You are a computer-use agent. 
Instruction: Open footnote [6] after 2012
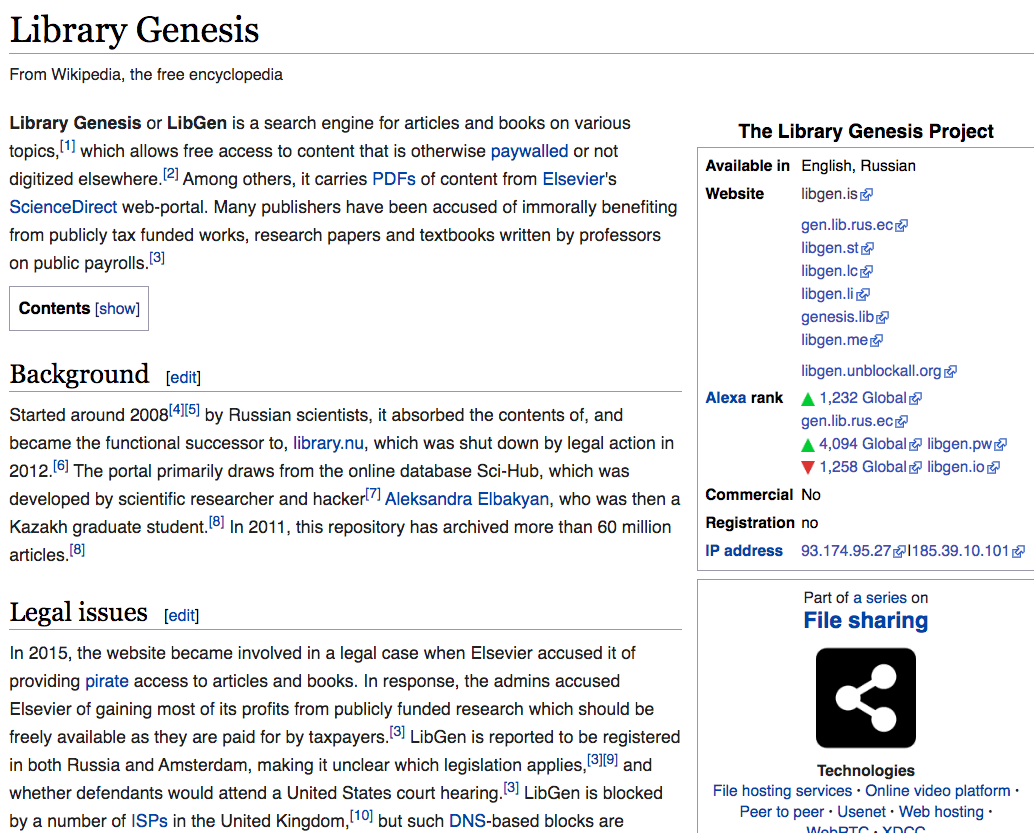[61, 466]
